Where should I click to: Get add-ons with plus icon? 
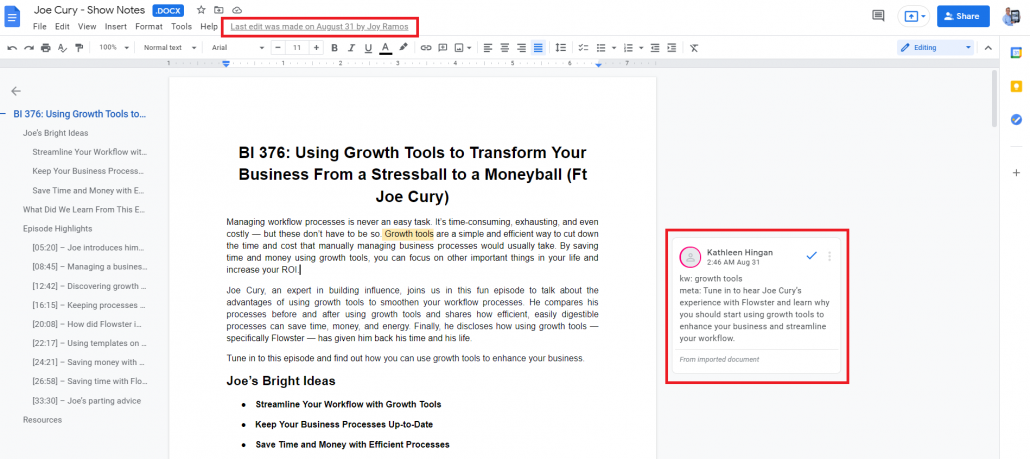click(1016, 172)
